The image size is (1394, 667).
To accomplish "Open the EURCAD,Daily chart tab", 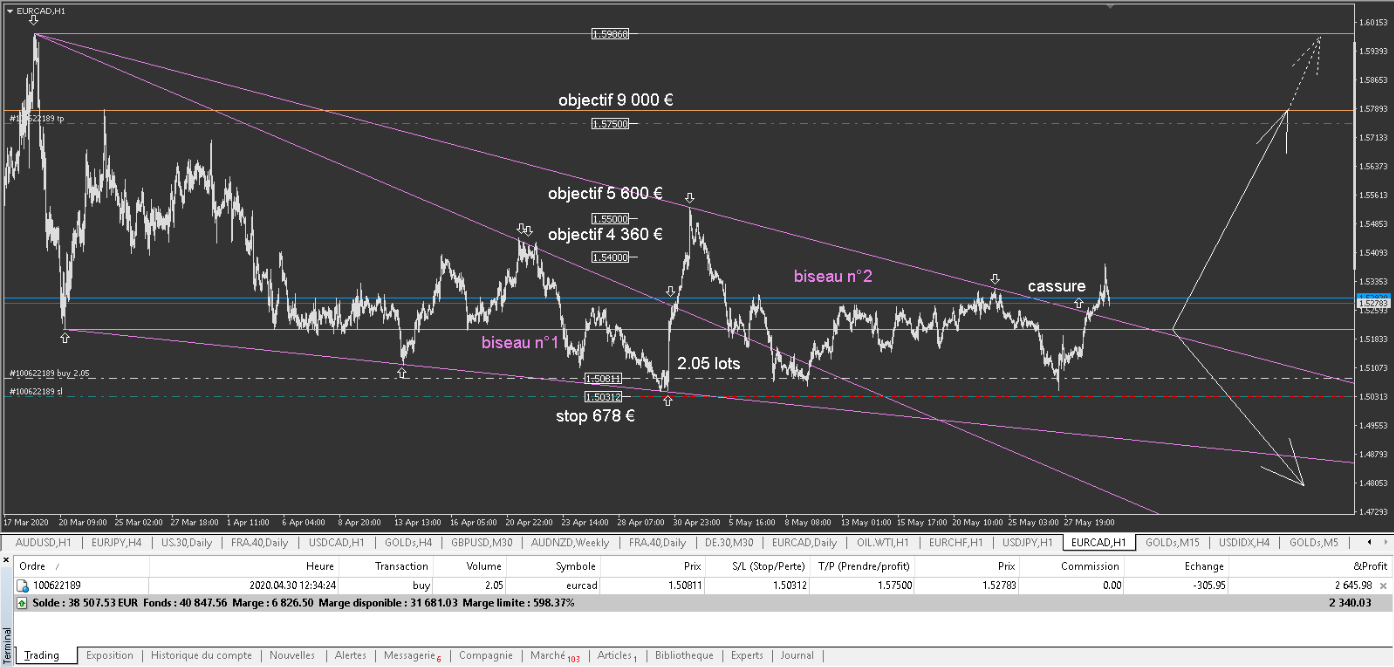I will (x=804, y=542).
